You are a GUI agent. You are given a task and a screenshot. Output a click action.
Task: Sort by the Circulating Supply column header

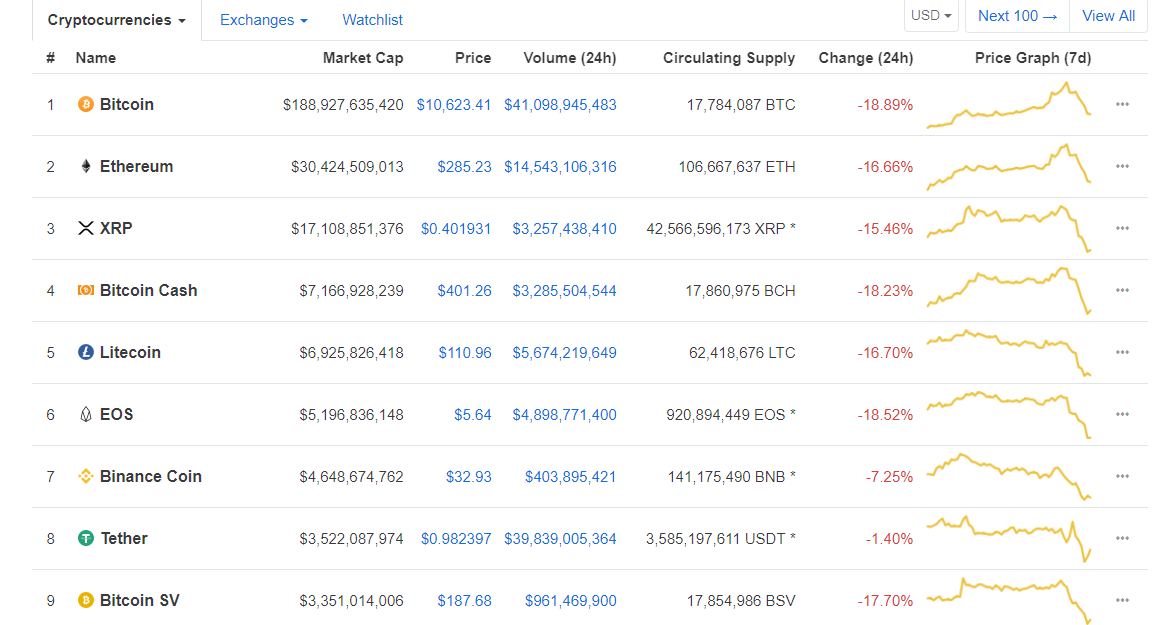[x=729, y=58]
